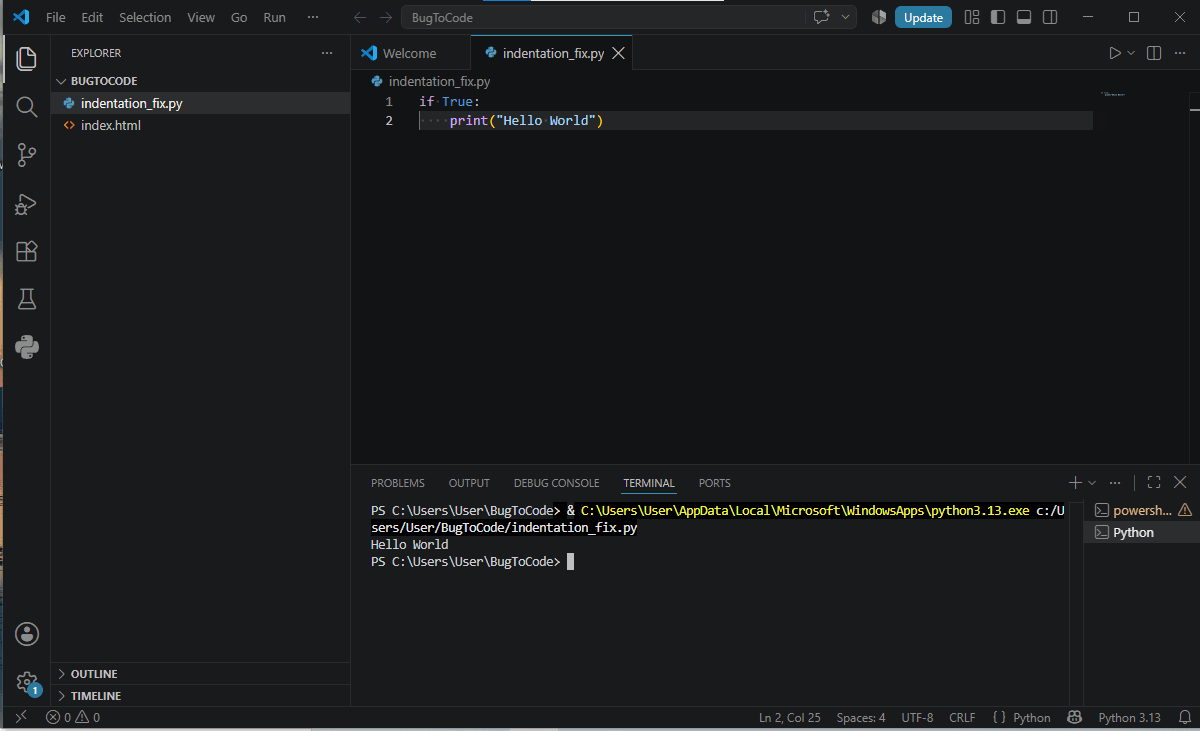Go forward with the right arrow
The width and height of the screenshot is (1200, 731).
click(x=386, y=17)
